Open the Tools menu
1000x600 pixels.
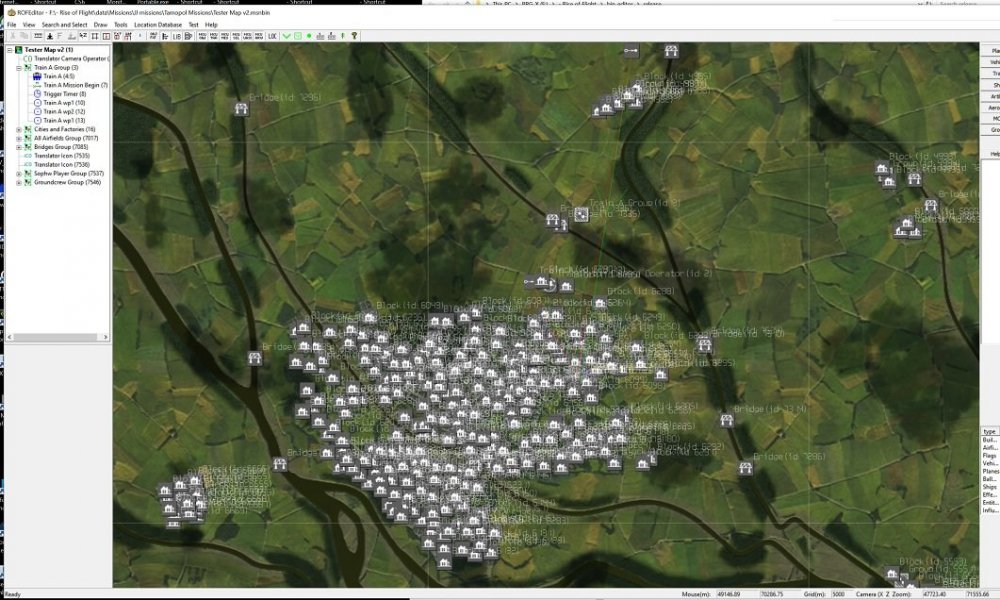[x=121, y=24]
